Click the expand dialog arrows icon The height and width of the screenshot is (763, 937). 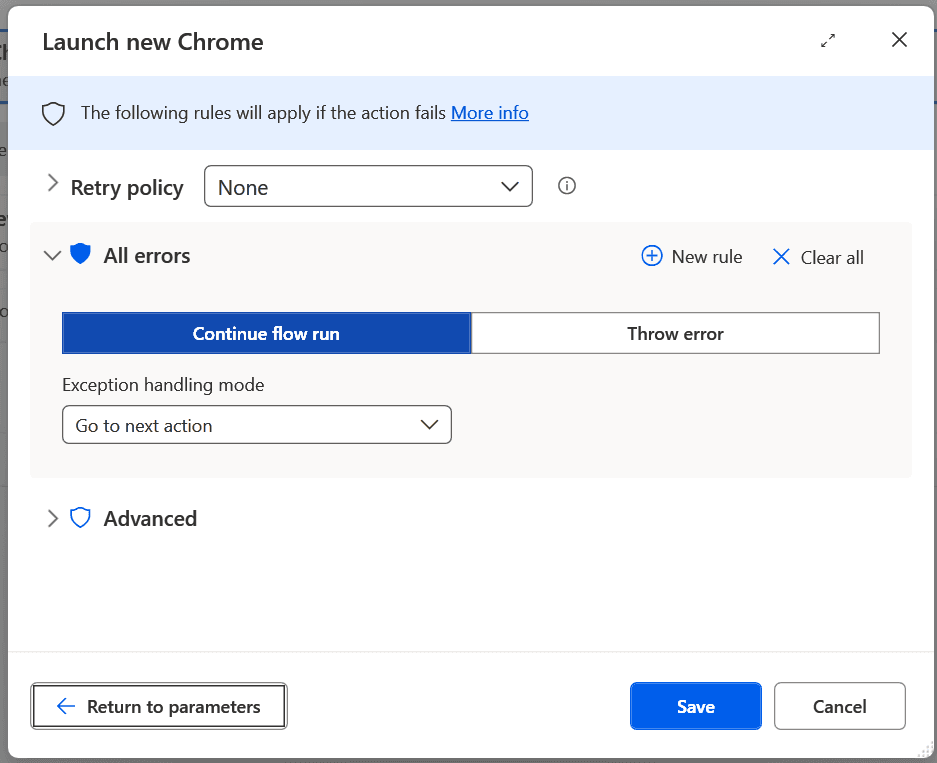pyautogui.click(x=828, y=41)
